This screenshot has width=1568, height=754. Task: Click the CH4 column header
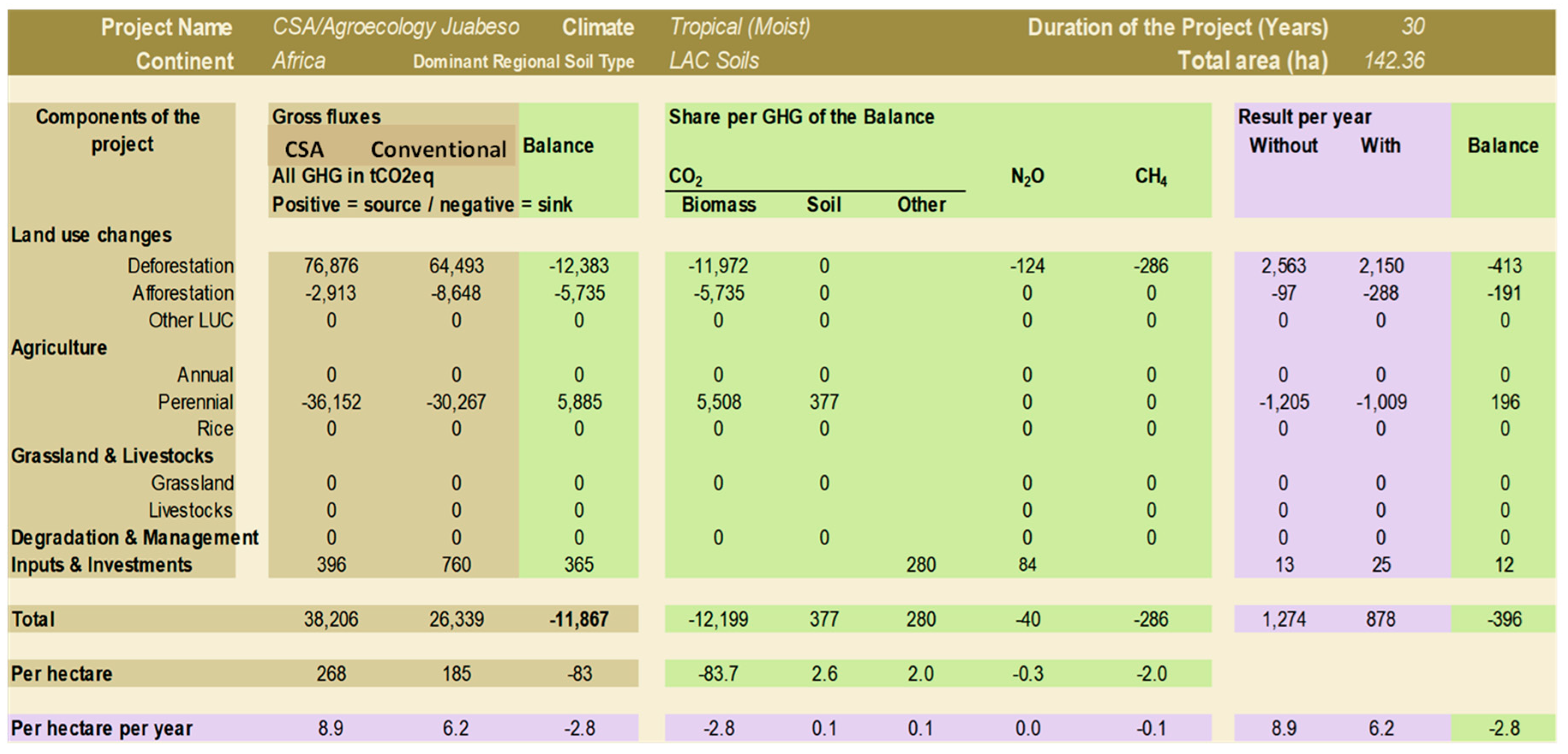(1151, 177)
